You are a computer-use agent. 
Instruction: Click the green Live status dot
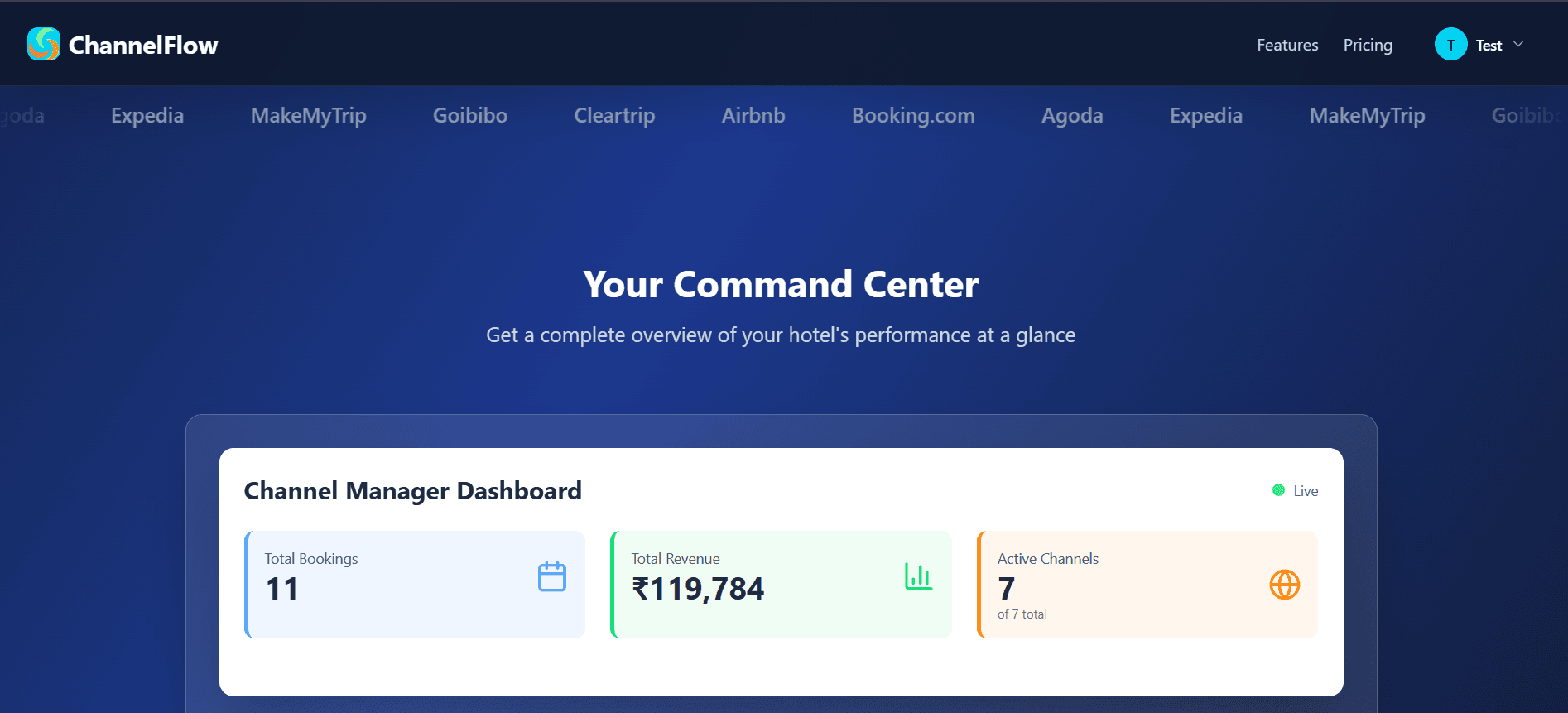click(x=1278, y=490)
